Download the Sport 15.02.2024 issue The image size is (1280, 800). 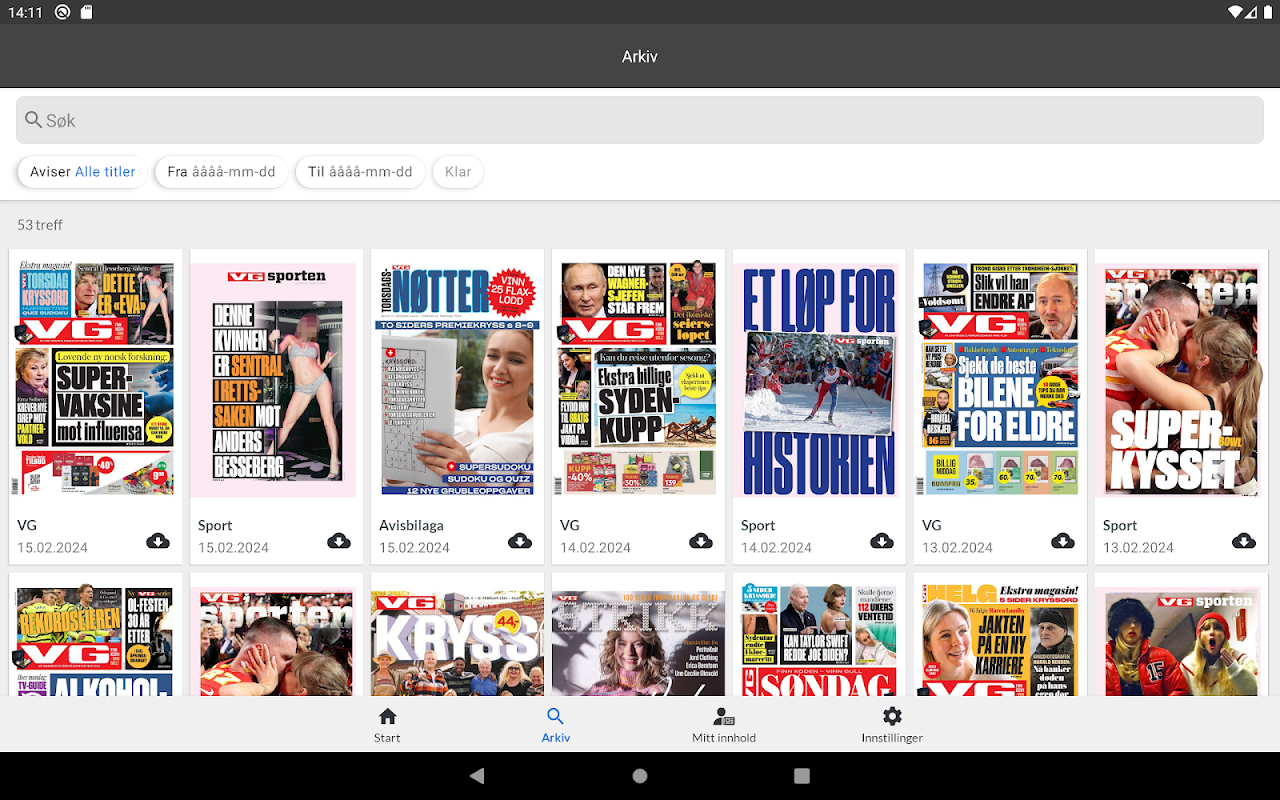pos(339,541)
